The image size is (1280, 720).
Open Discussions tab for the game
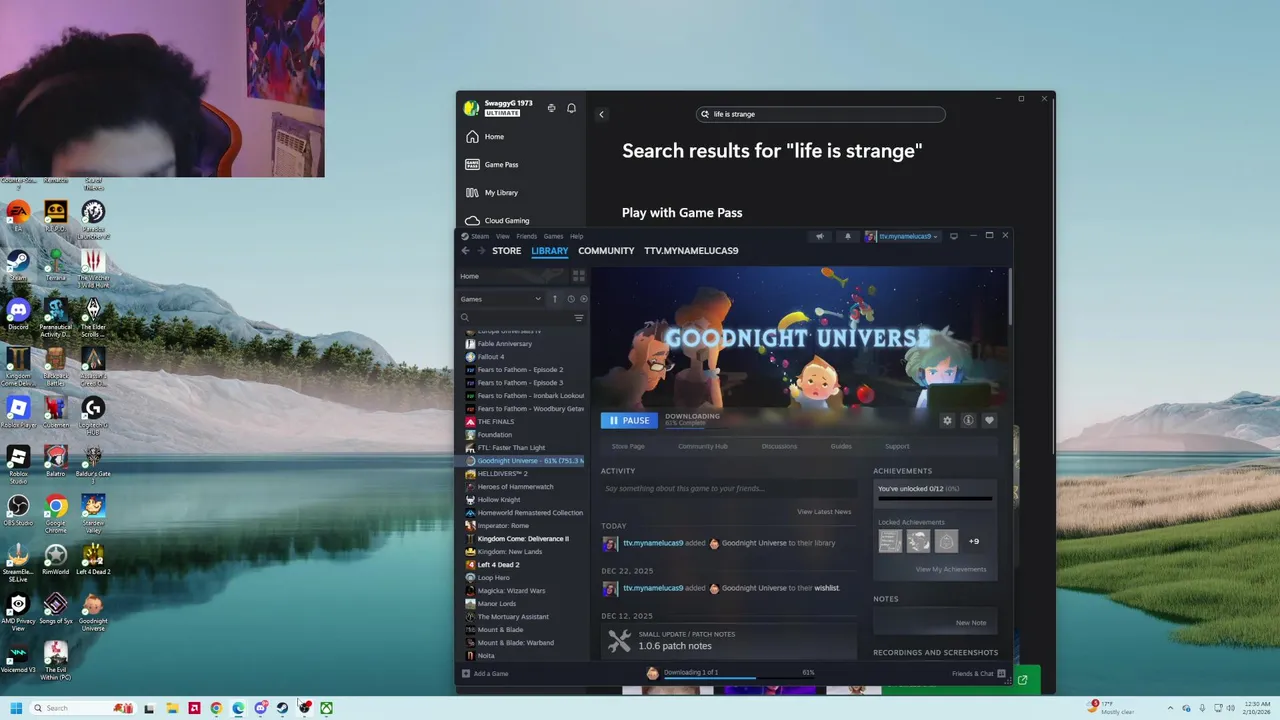(779, 446)
